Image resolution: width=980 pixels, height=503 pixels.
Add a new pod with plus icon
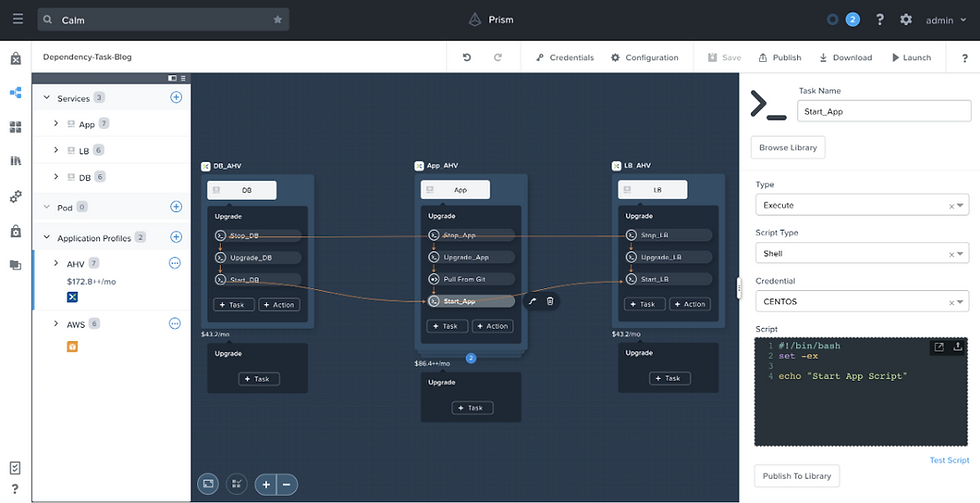coord(176,206)
